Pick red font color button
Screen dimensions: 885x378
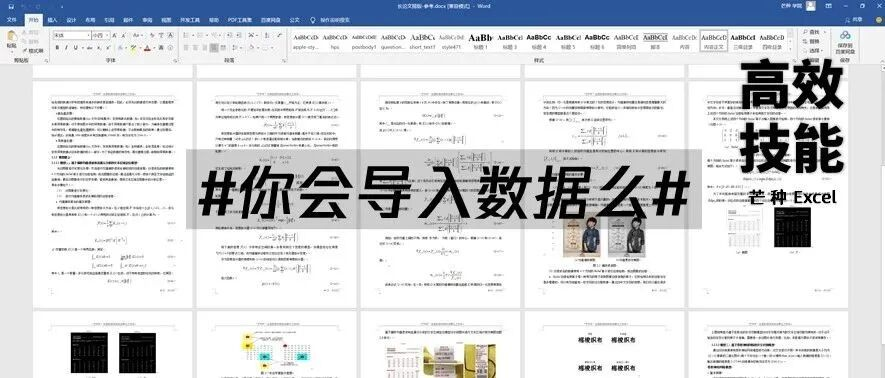pos(147,48)
